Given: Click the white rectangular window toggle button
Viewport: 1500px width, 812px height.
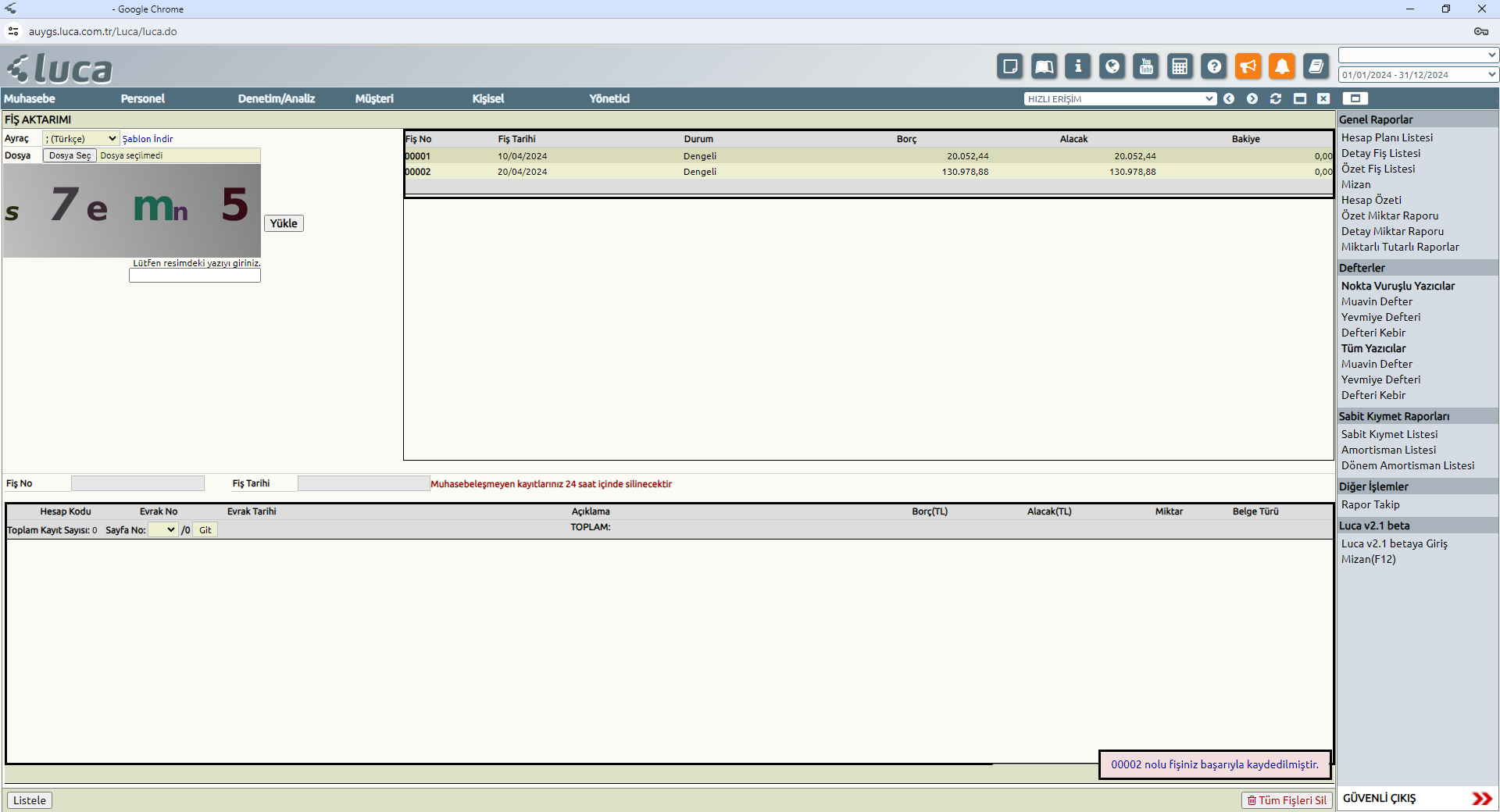Looking at the screenshot, I should pos(1355,98).
